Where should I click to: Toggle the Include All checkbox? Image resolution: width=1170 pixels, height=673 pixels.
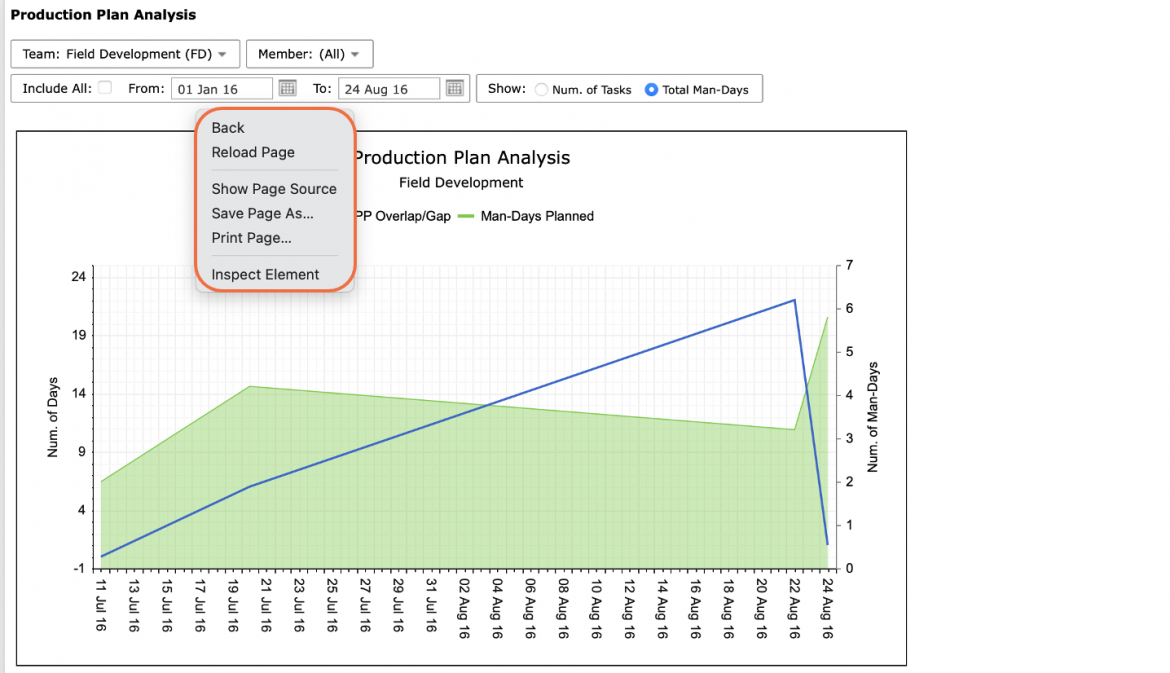tap(105, 87)
